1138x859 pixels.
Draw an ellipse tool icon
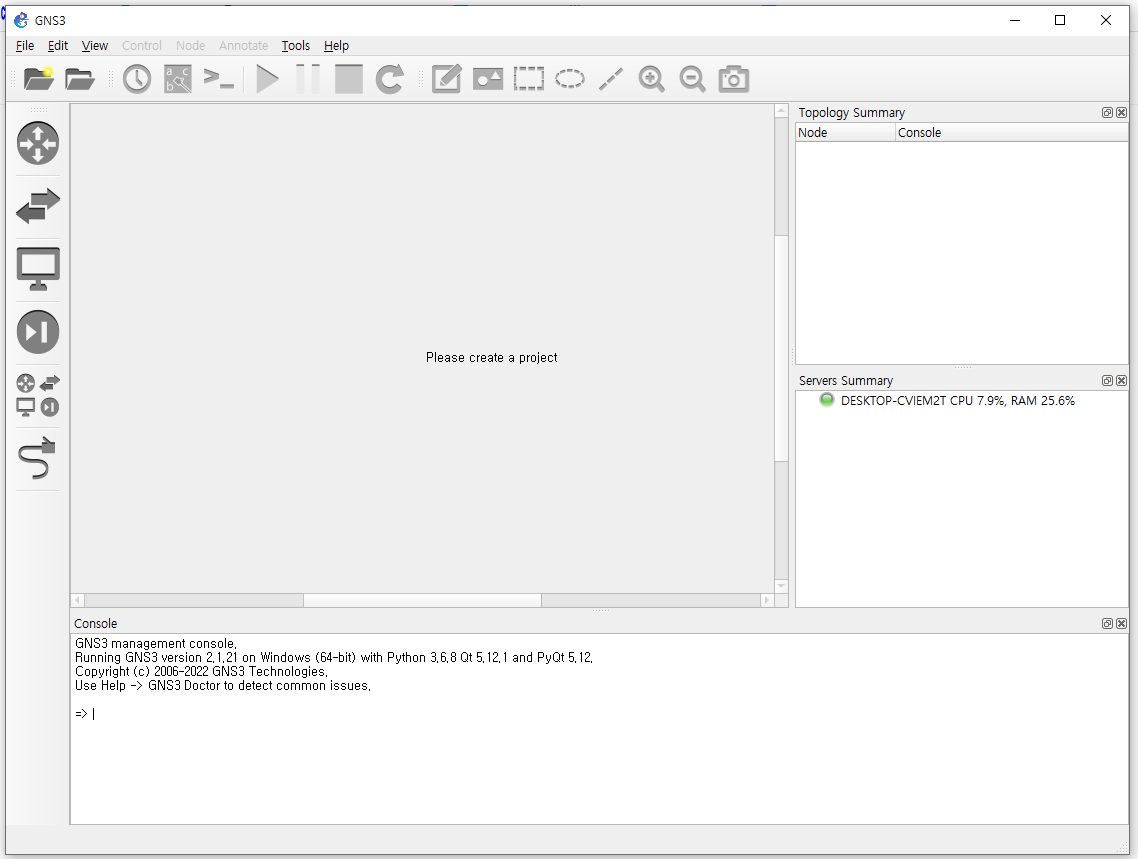click(570, 78)
